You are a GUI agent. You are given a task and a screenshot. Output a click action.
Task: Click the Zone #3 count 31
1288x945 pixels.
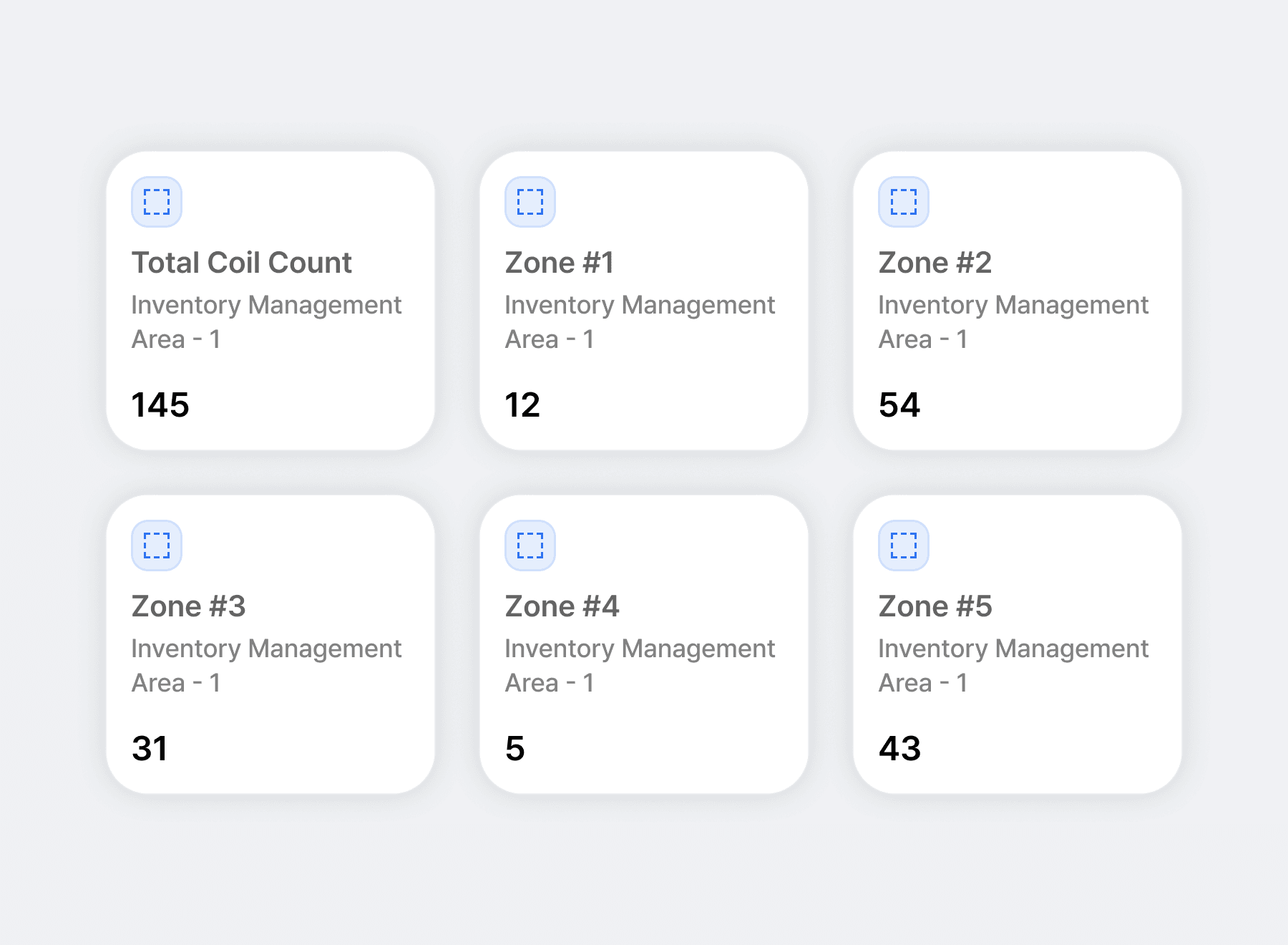click(150, 749)
